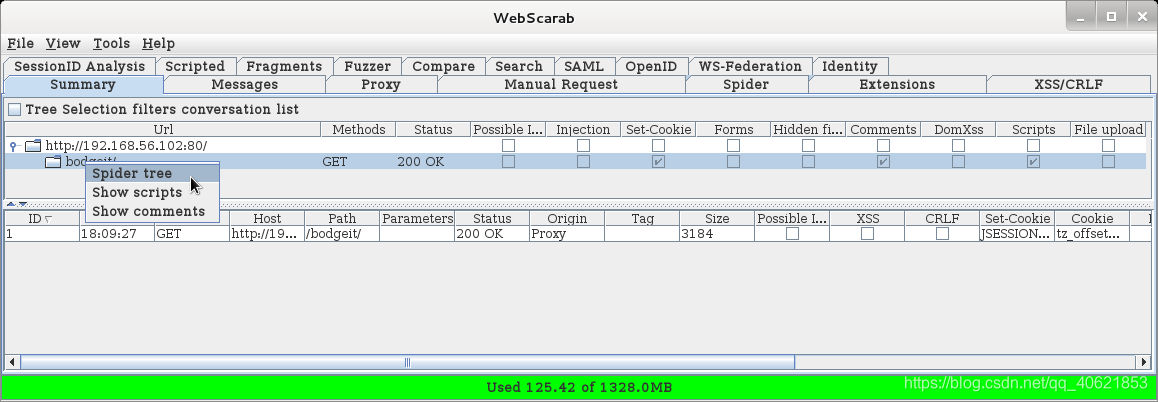The height and width of the screenshot is (402, 1158).
Task: Click the Methods column header
Action: click(359, 130)
